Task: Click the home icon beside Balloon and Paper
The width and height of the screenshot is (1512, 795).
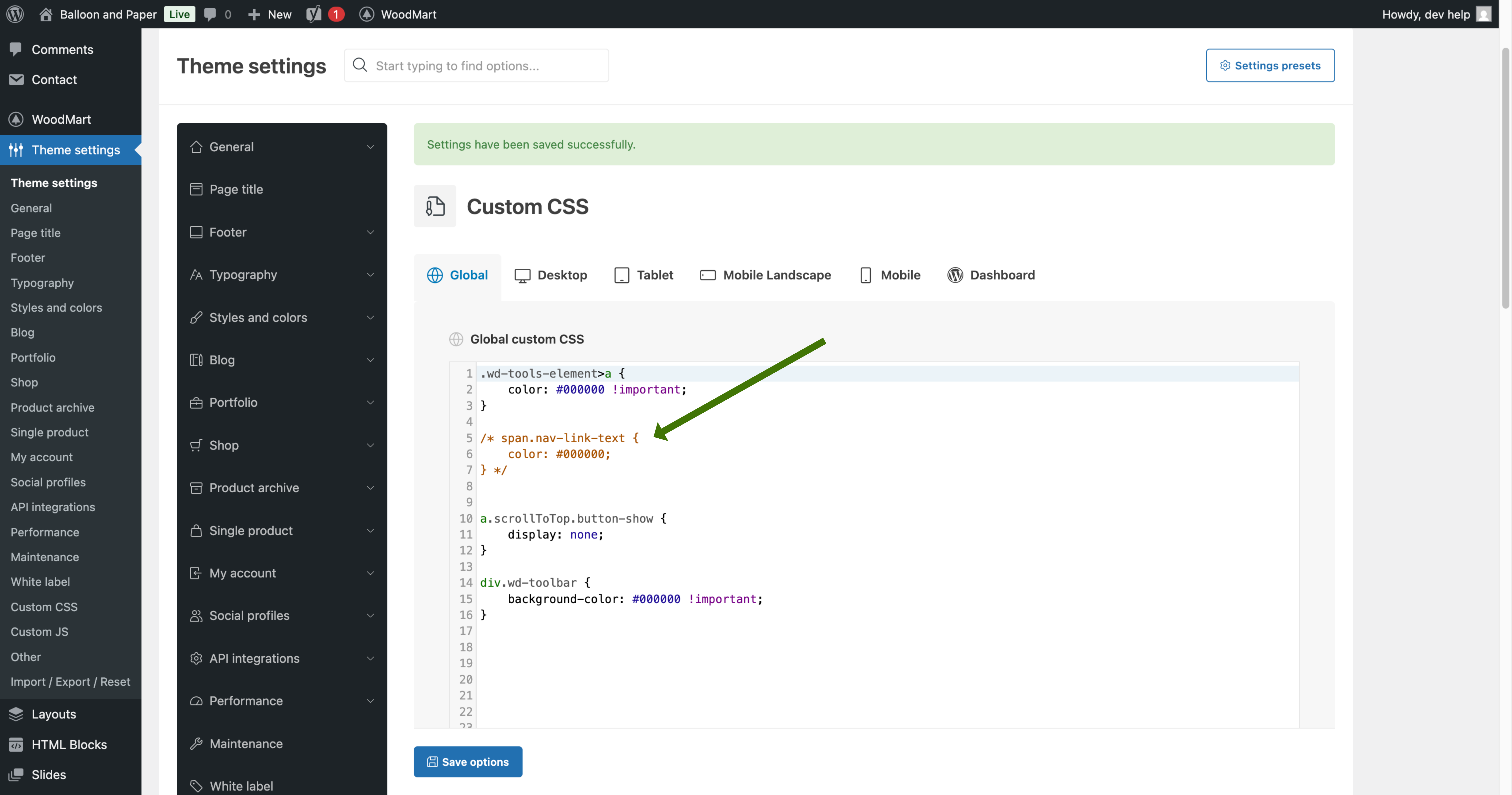Action: (46, 14)
